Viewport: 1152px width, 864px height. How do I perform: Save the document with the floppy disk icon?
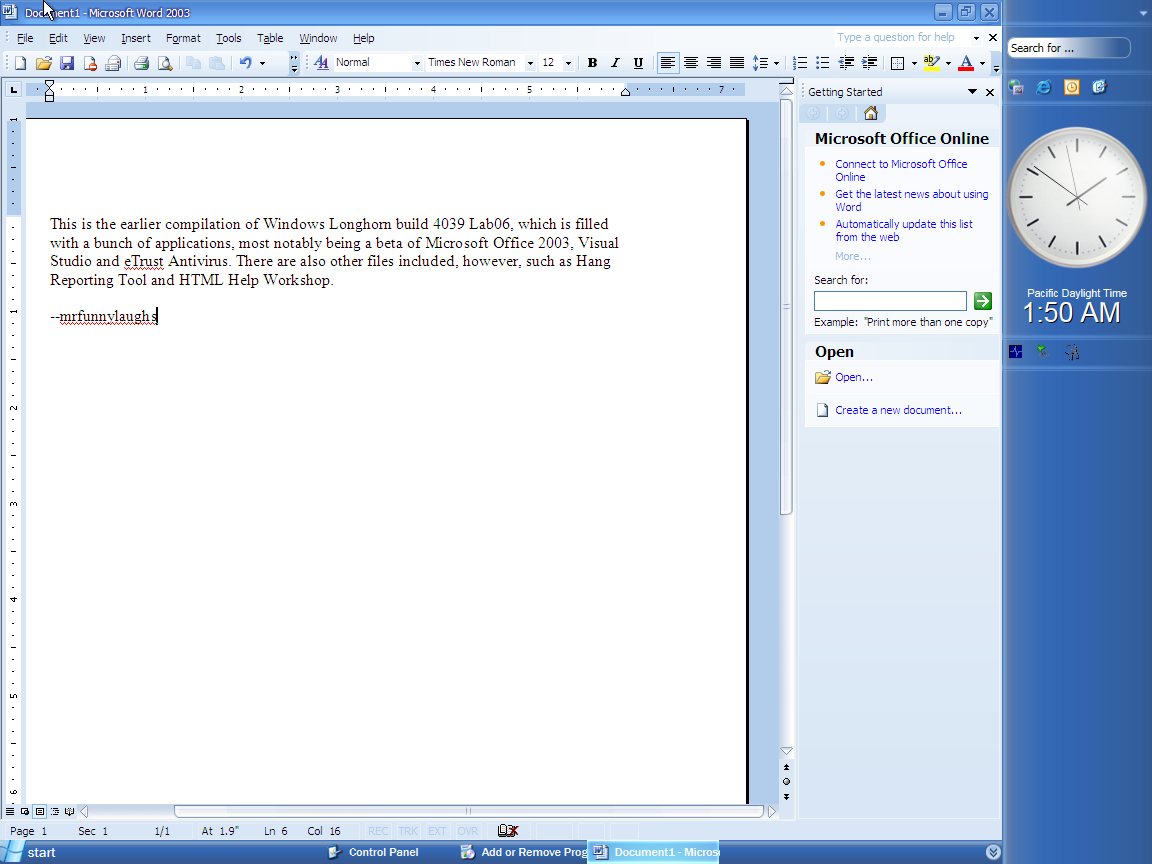pyautogui.click(x=67, y=63)
